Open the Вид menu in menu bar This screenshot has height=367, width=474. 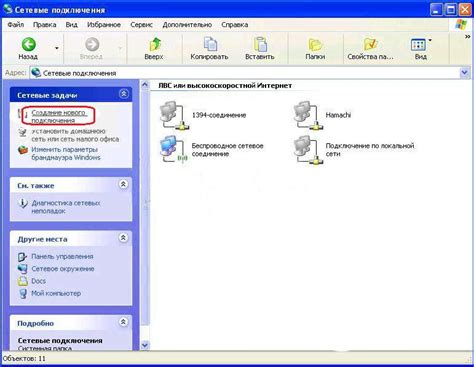pyautogui.click(x=71, y=25)
